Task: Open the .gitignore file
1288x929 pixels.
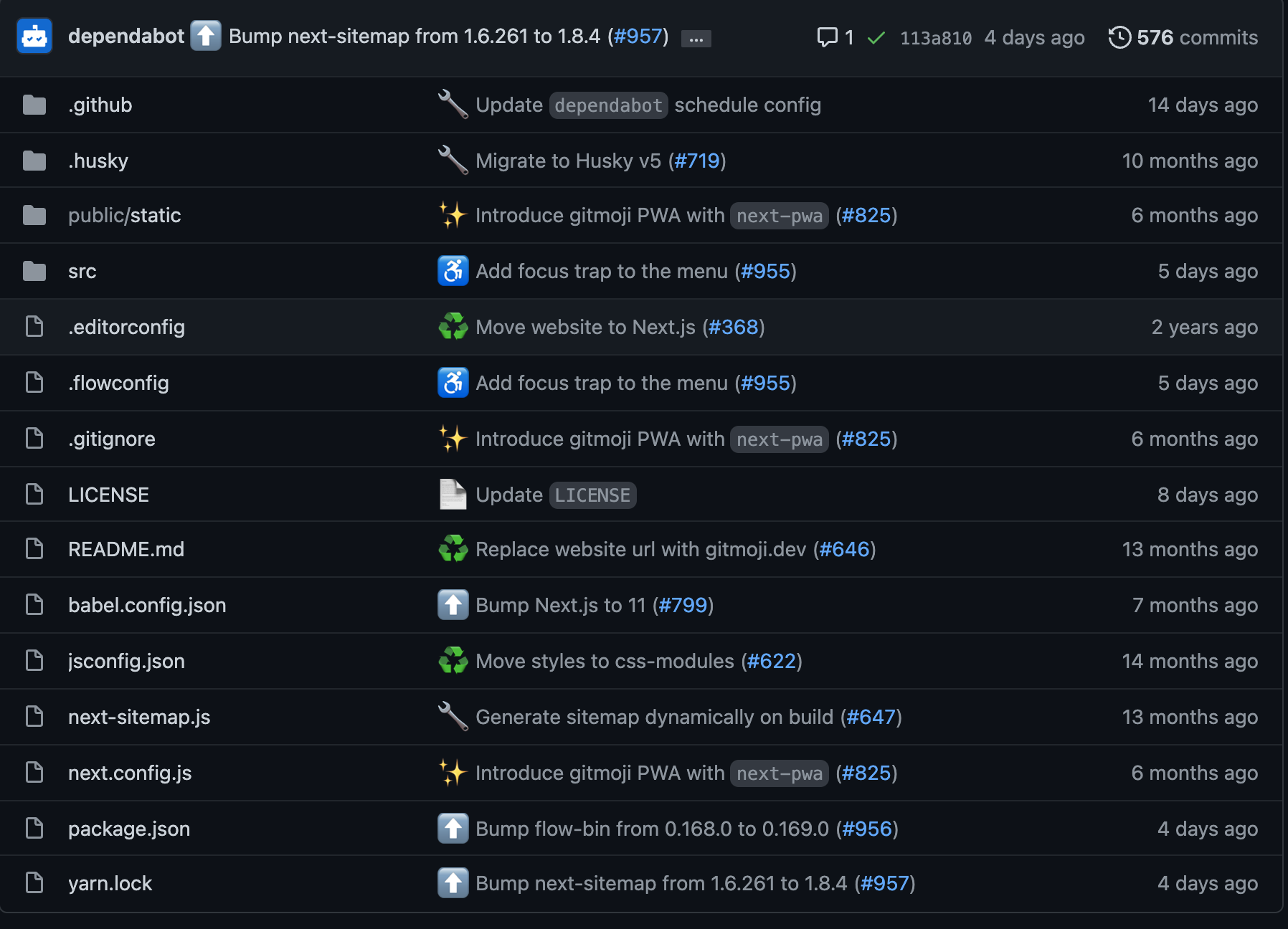Action: [x=112, y=439]
